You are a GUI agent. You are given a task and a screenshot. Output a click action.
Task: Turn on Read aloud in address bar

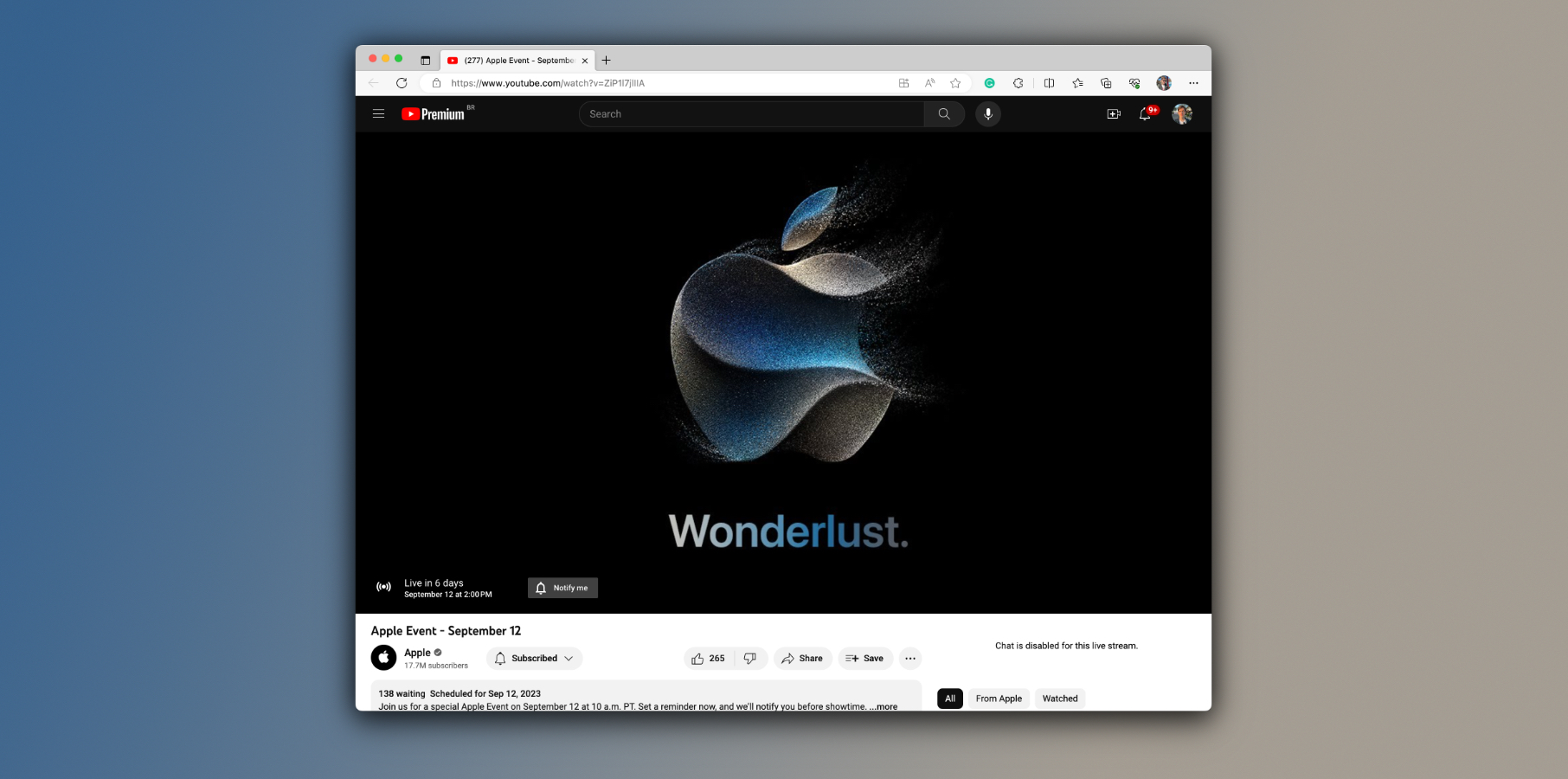(929, 83)
